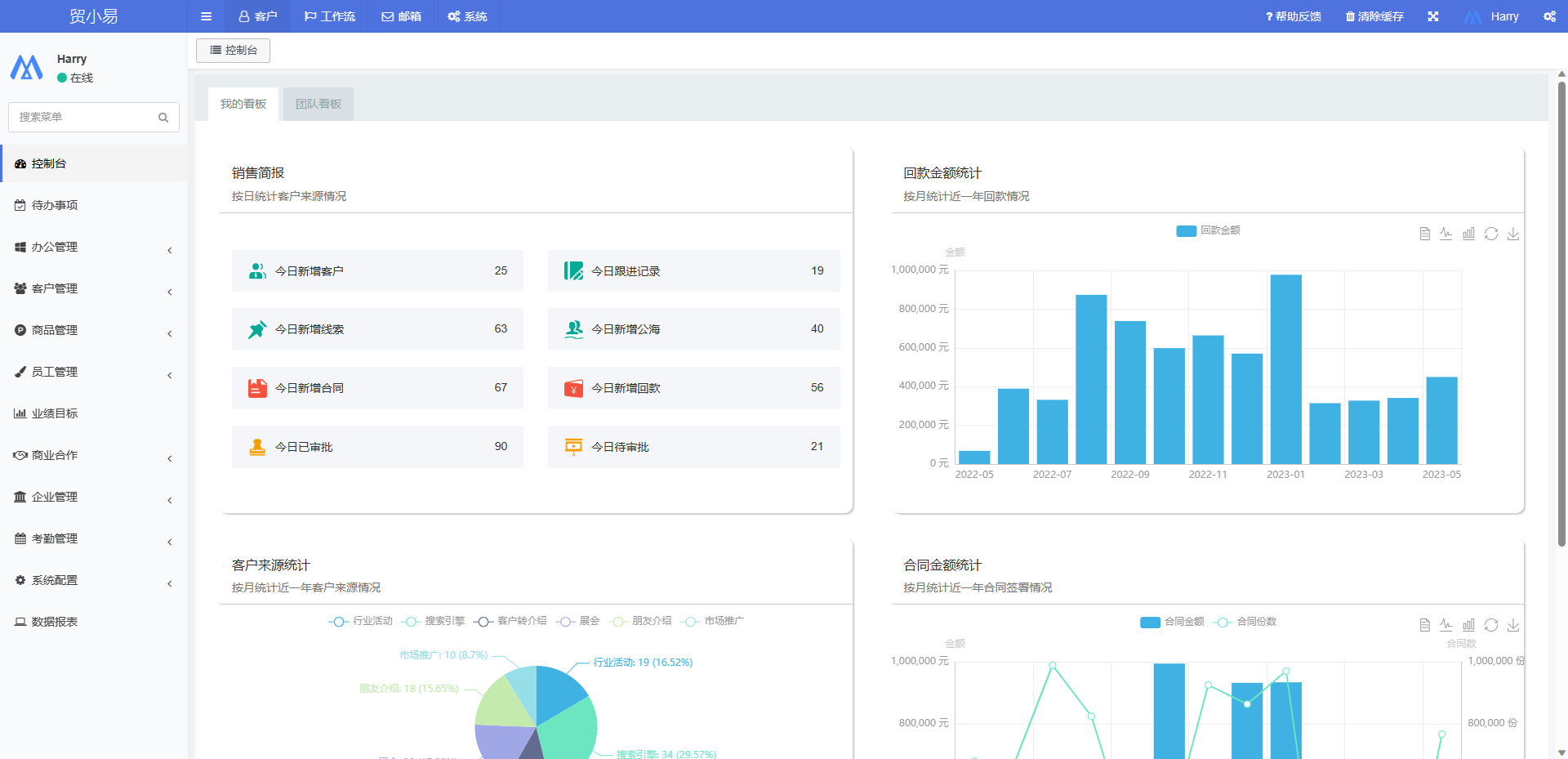Screen dimensions: 1568x759
Task: Open the settings gears icon at top right
Action: 1549,16
